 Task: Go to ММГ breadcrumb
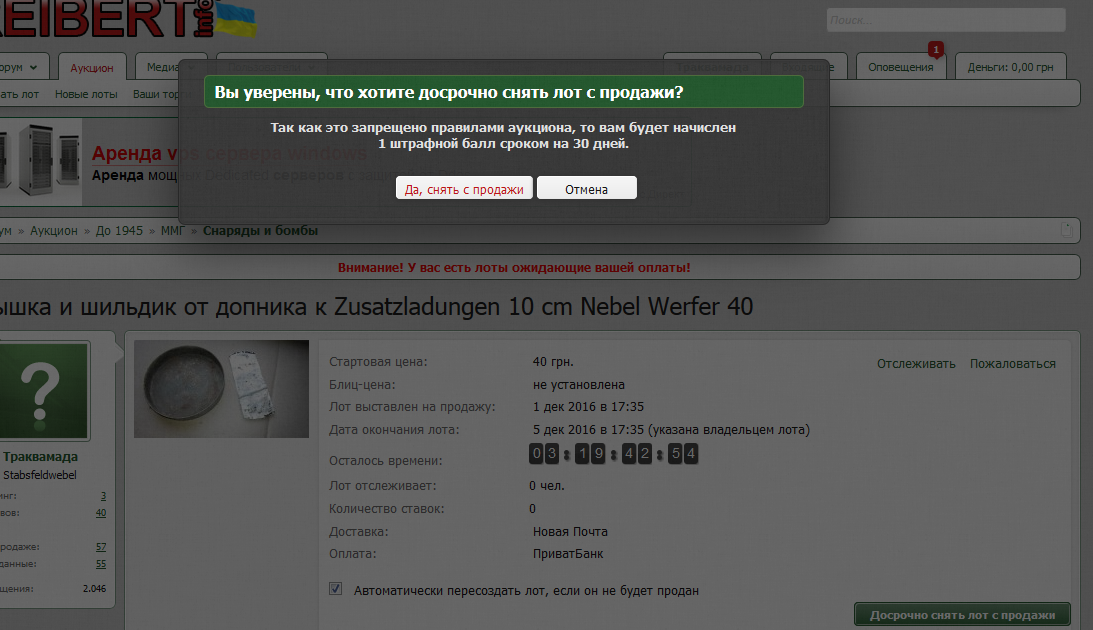(172, 231)
